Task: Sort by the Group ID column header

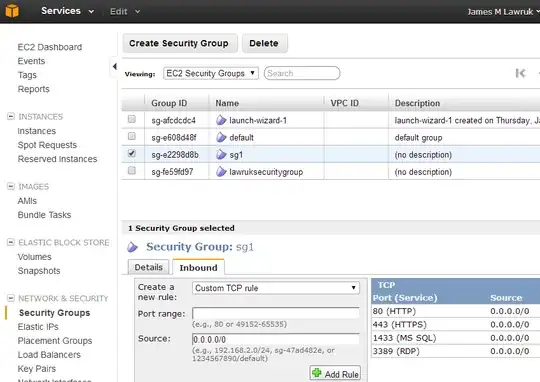Action: coord(169,103)
